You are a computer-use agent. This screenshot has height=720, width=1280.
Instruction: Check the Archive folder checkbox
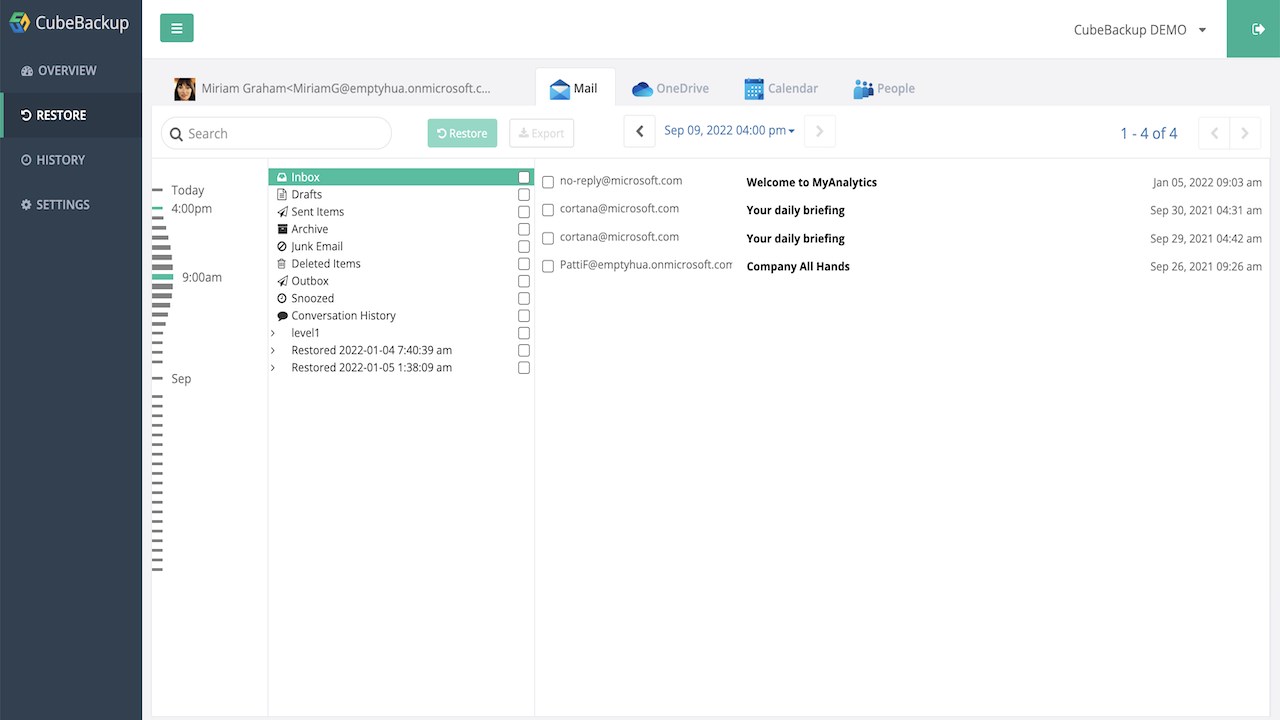[x=524, y=229]
